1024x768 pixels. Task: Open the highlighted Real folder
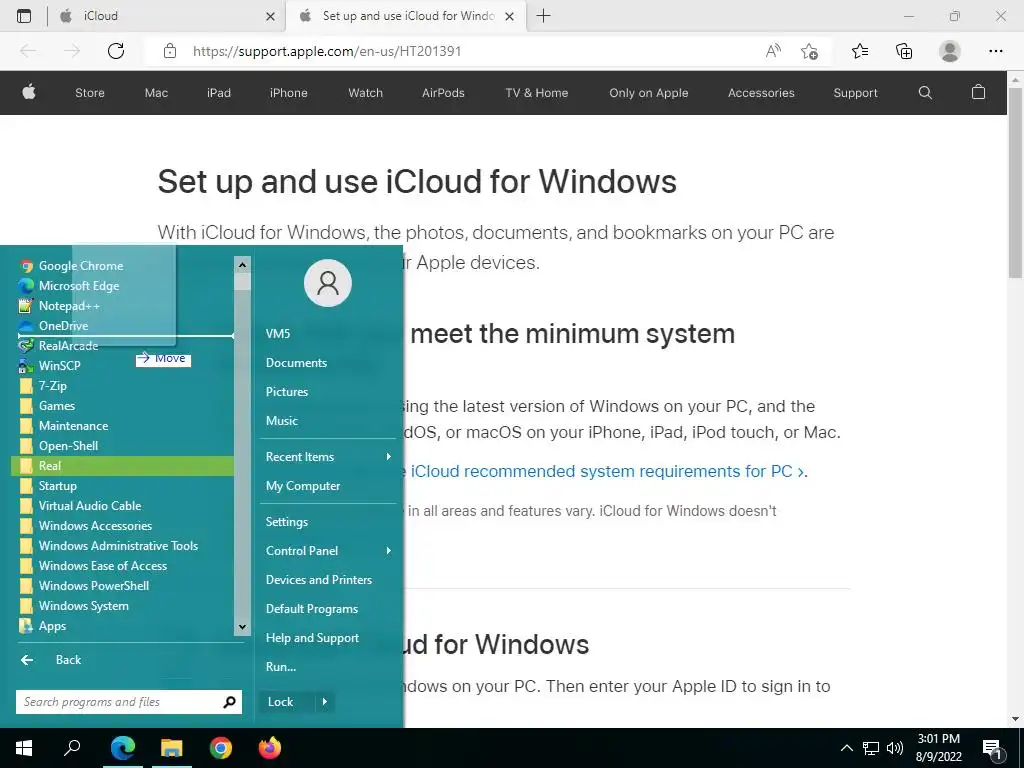point(123,466)
